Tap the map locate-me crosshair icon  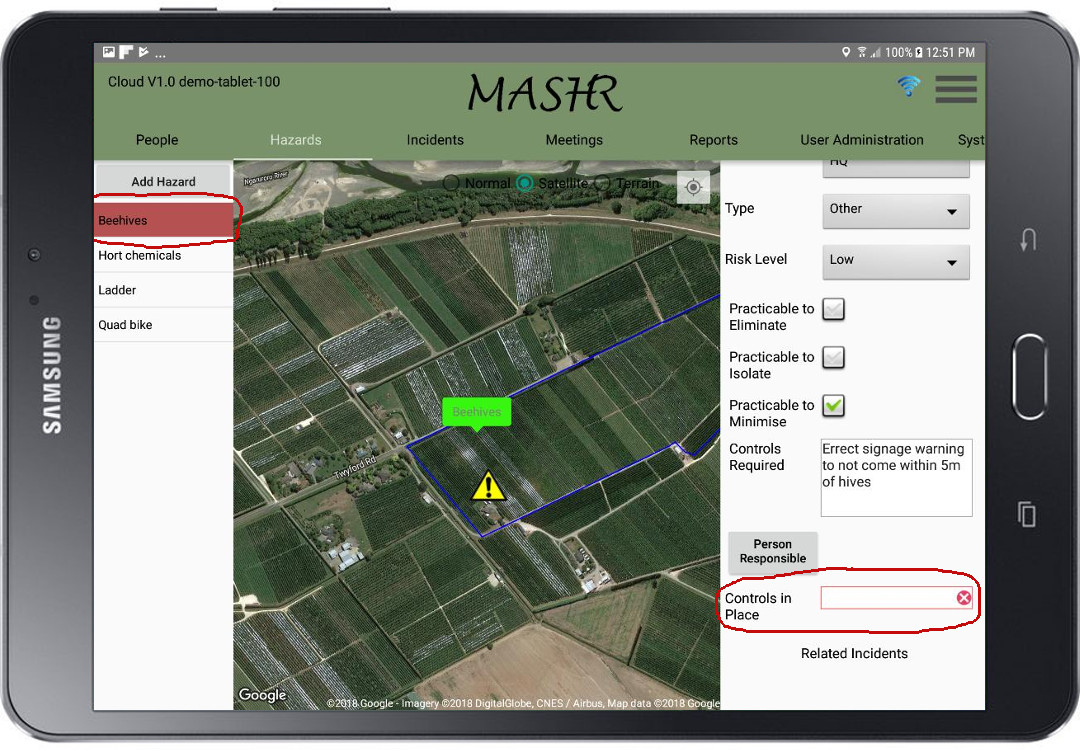click(x=693, y=187)
